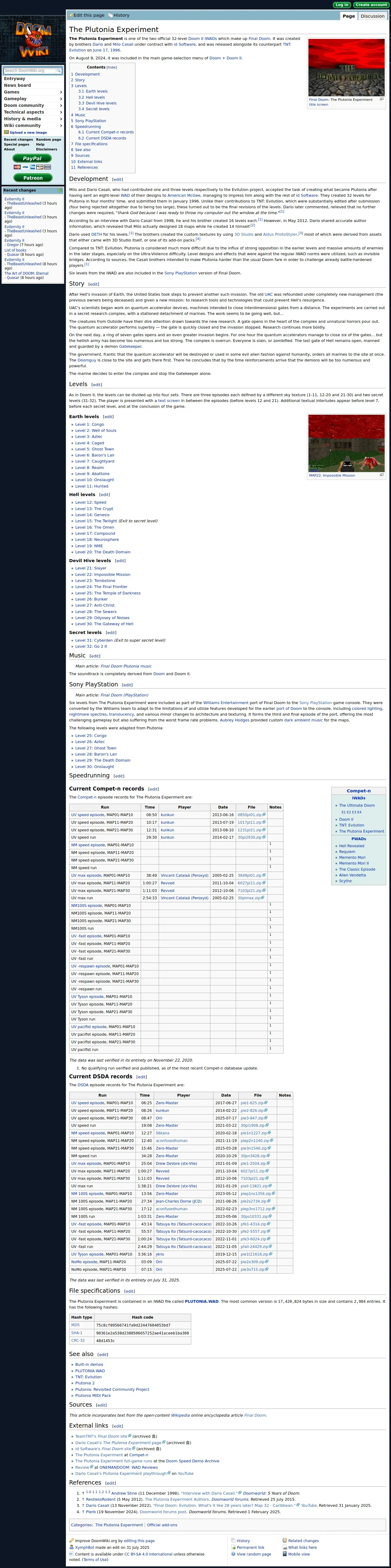
Task: Click the user icon beside XymphBot
Action: (71, 1547)
